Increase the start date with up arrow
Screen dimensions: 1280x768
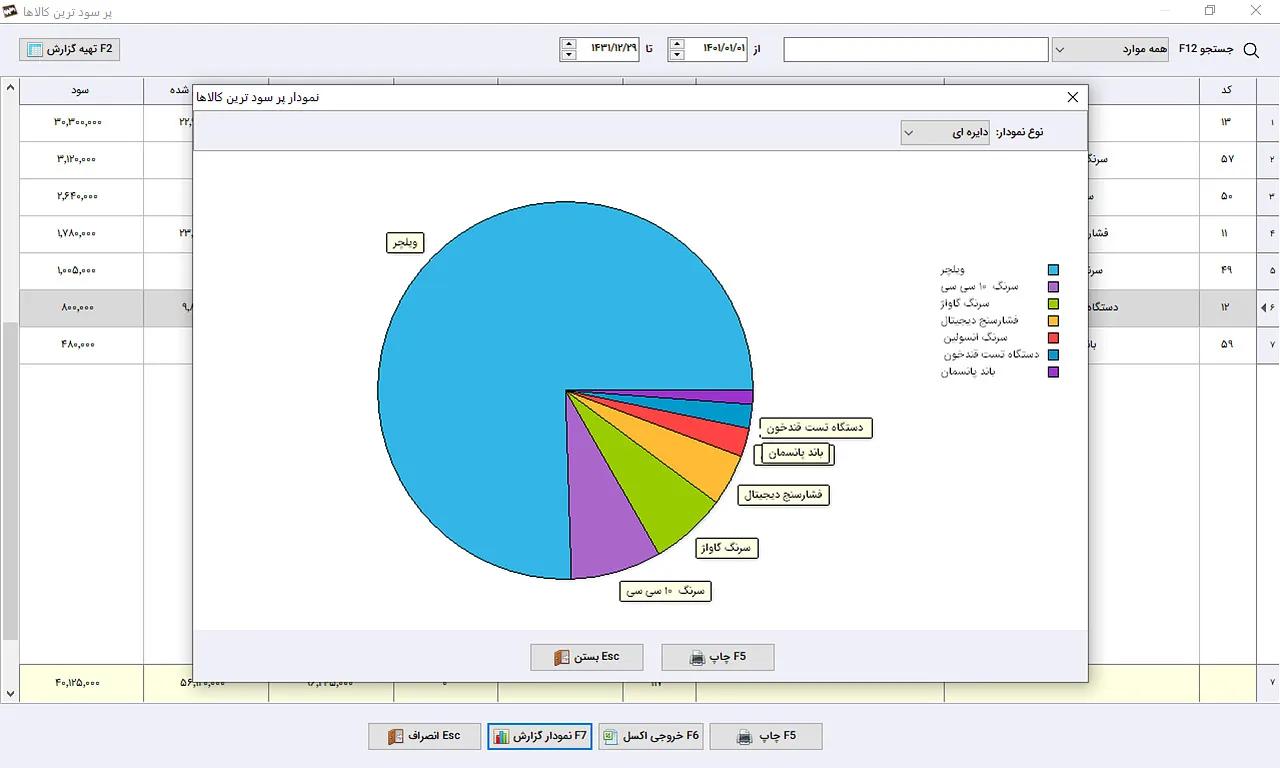677,43
